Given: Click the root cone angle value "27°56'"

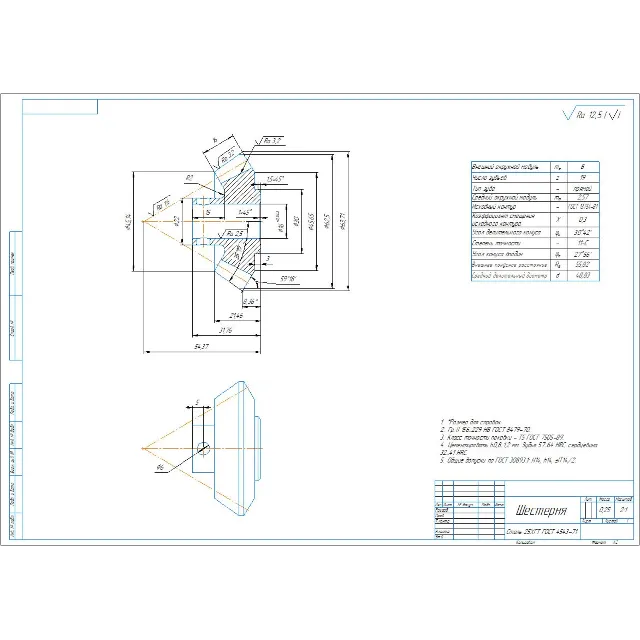Looking at the screenshot, I should click(582, 254).
